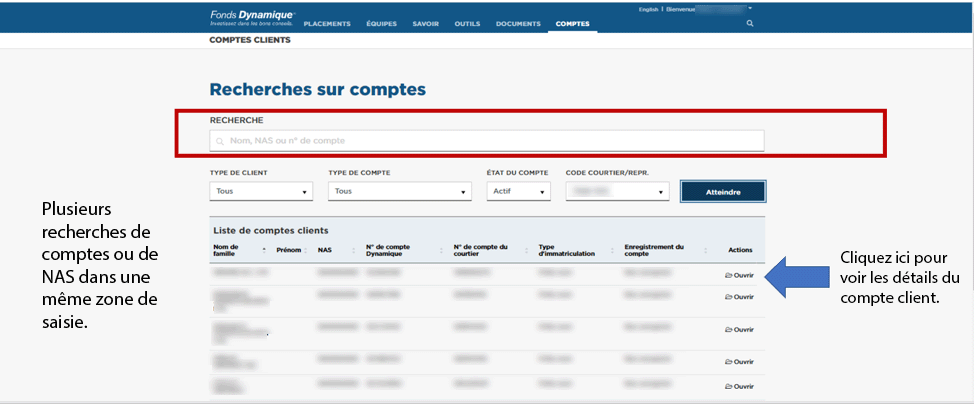Open the Code courtier/repr. dropdown
This screenshot has width=974, height=404.
pos(614,191)
